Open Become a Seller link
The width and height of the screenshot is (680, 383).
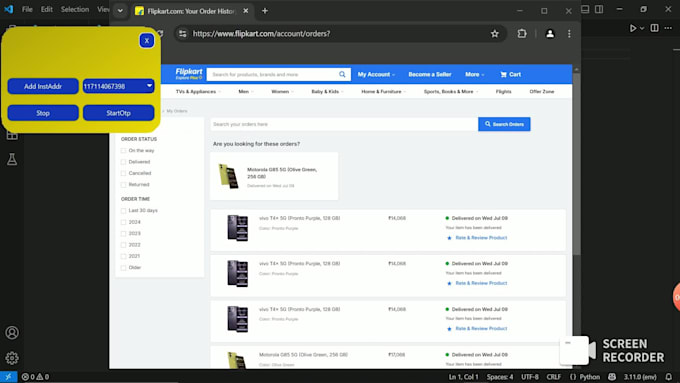[x=430, y=74]
